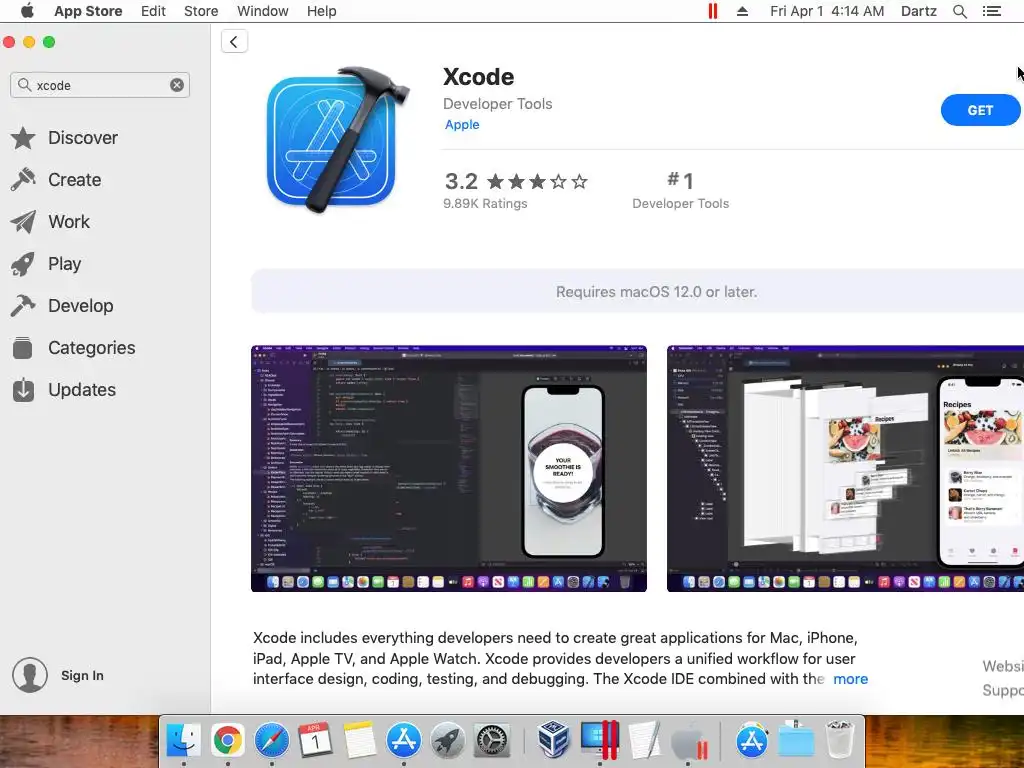Expand the description with more link

click(850, 679)
